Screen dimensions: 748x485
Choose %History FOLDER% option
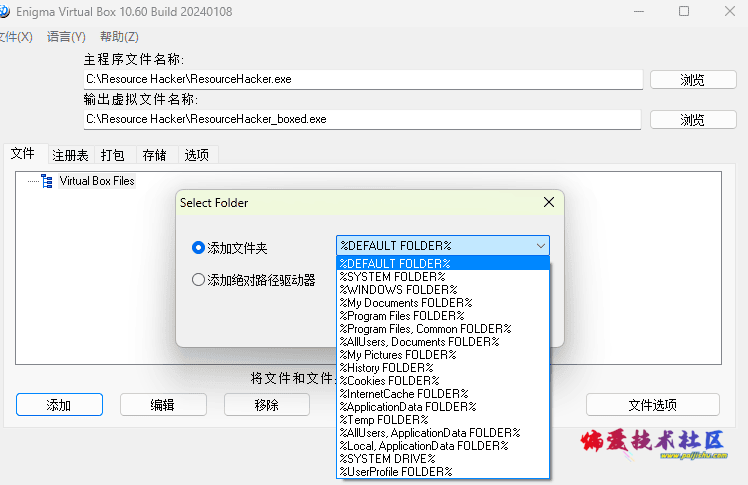(x=443, y=368)
